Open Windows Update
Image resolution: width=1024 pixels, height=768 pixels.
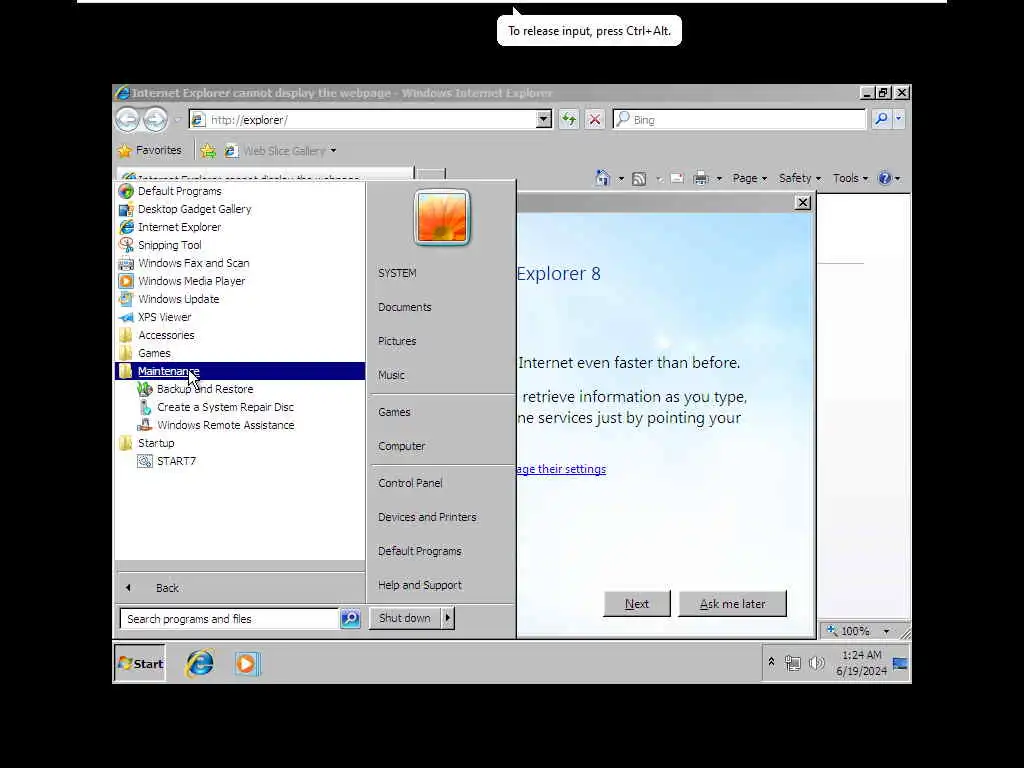pos(178,299)
